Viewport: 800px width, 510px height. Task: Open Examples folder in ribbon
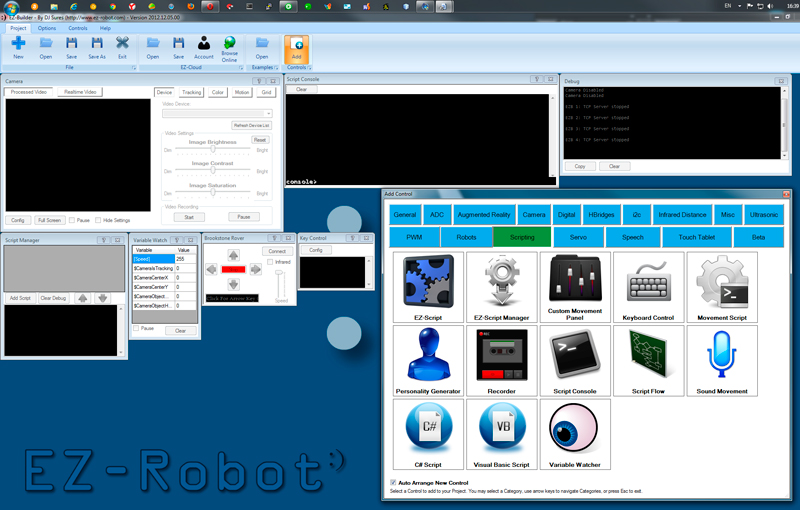click(262, 48)
